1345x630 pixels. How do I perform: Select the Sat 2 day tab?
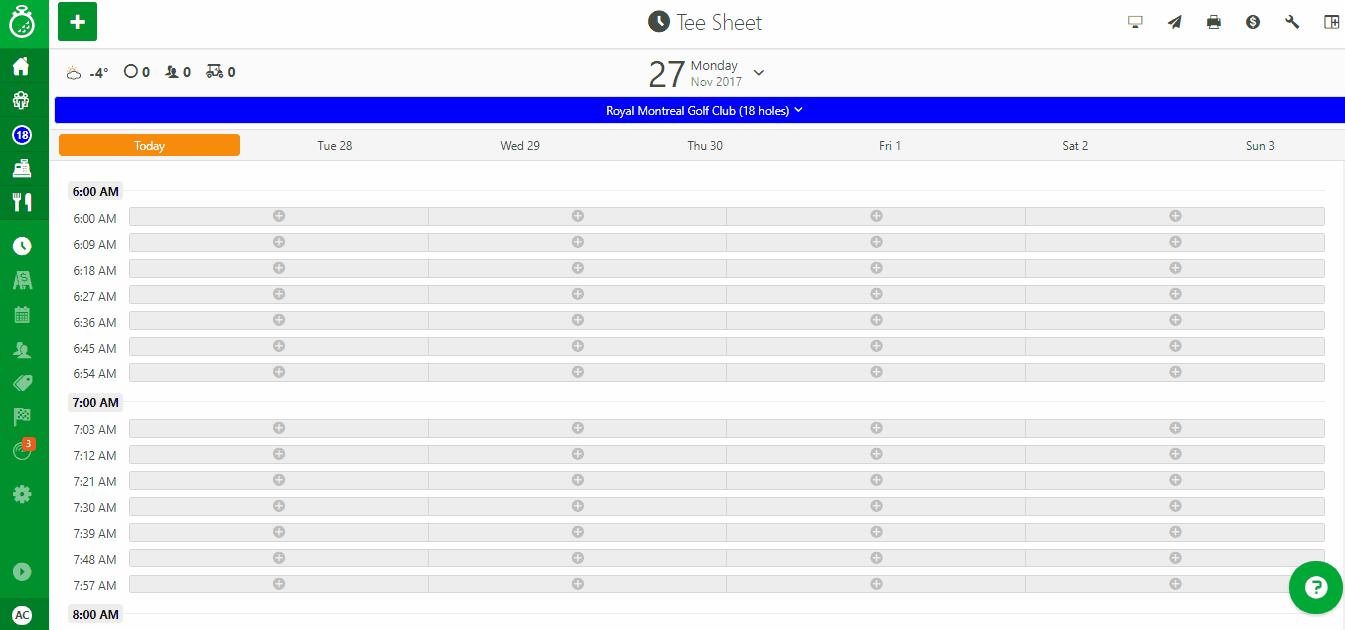click(x=1075, y=146)
